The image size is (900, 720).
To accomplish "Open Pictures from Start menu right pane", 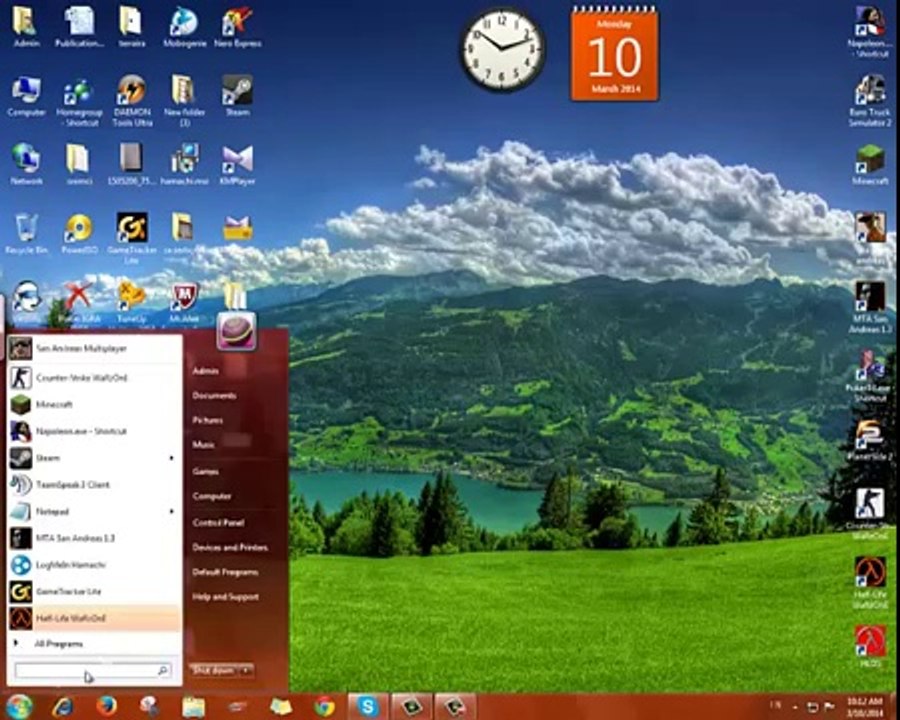I will (207, 420).
